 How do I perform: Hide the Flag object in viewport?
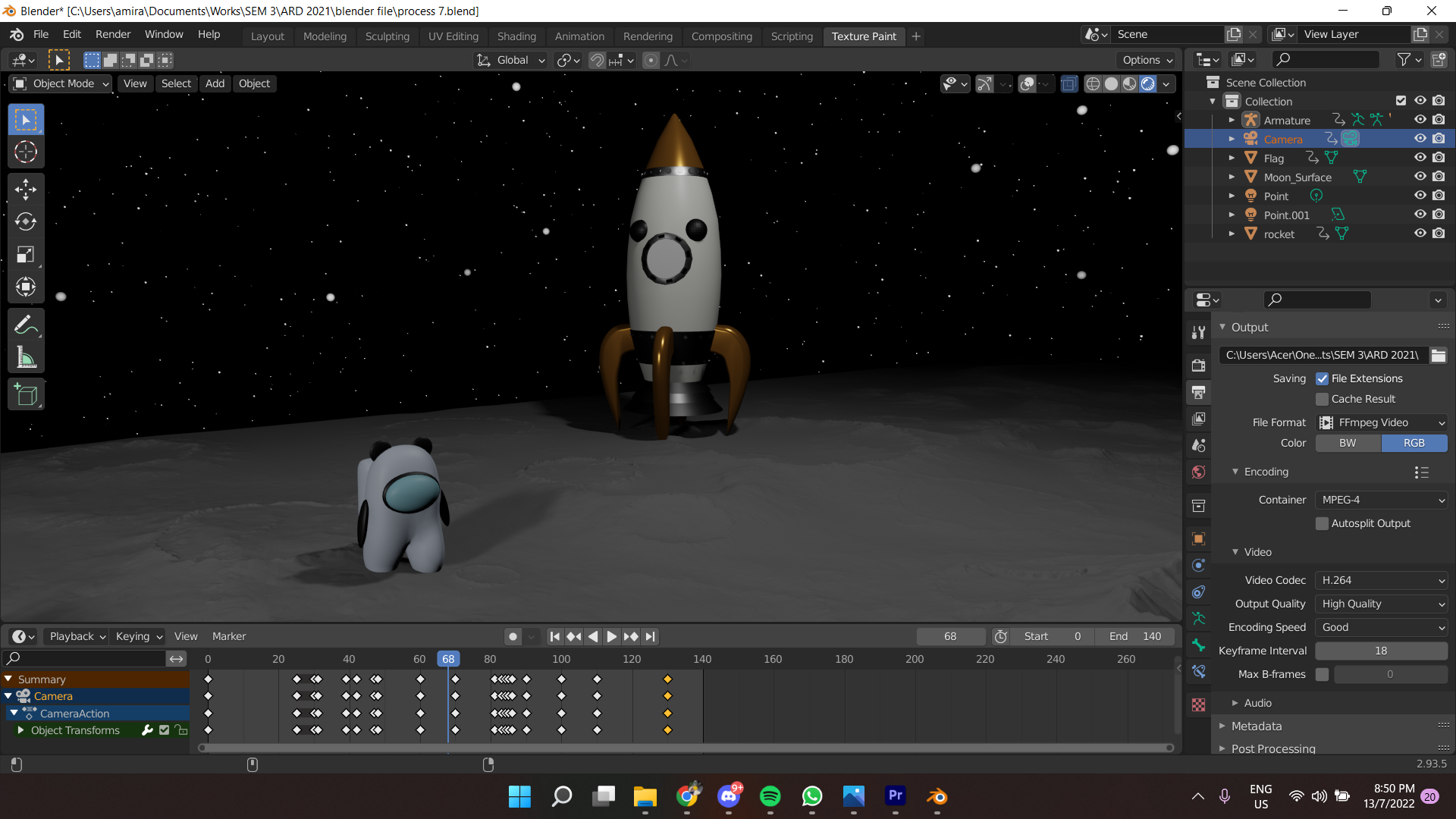coord(1420,158)
